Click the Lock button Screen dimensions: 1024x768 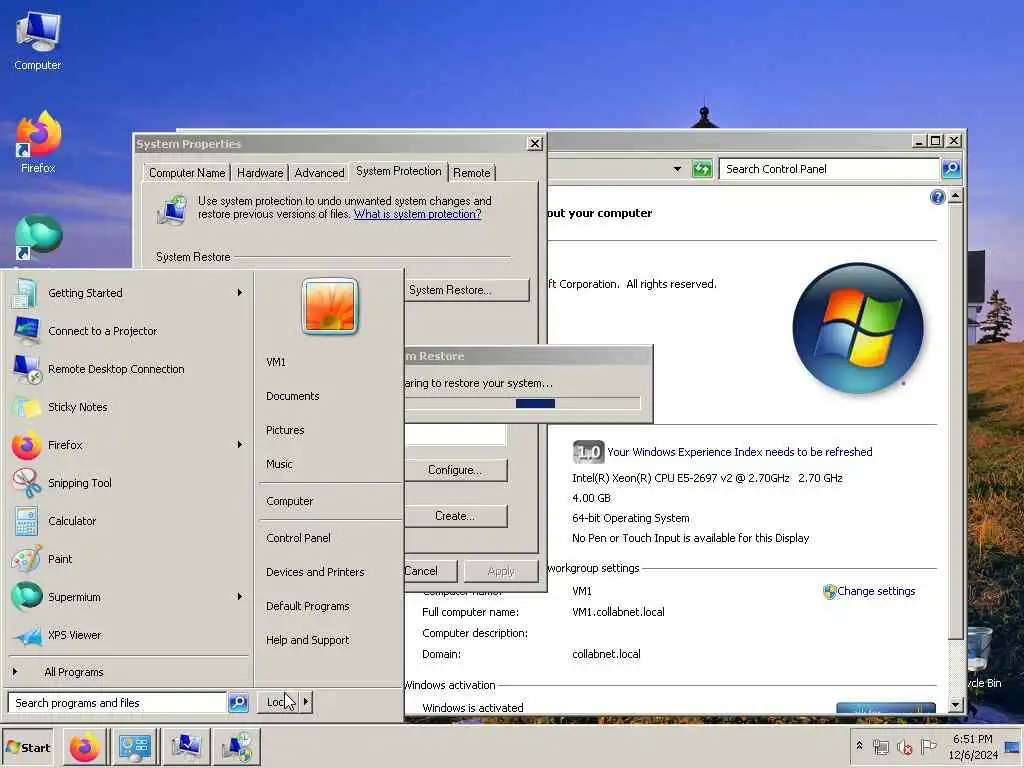click(279, 702)
